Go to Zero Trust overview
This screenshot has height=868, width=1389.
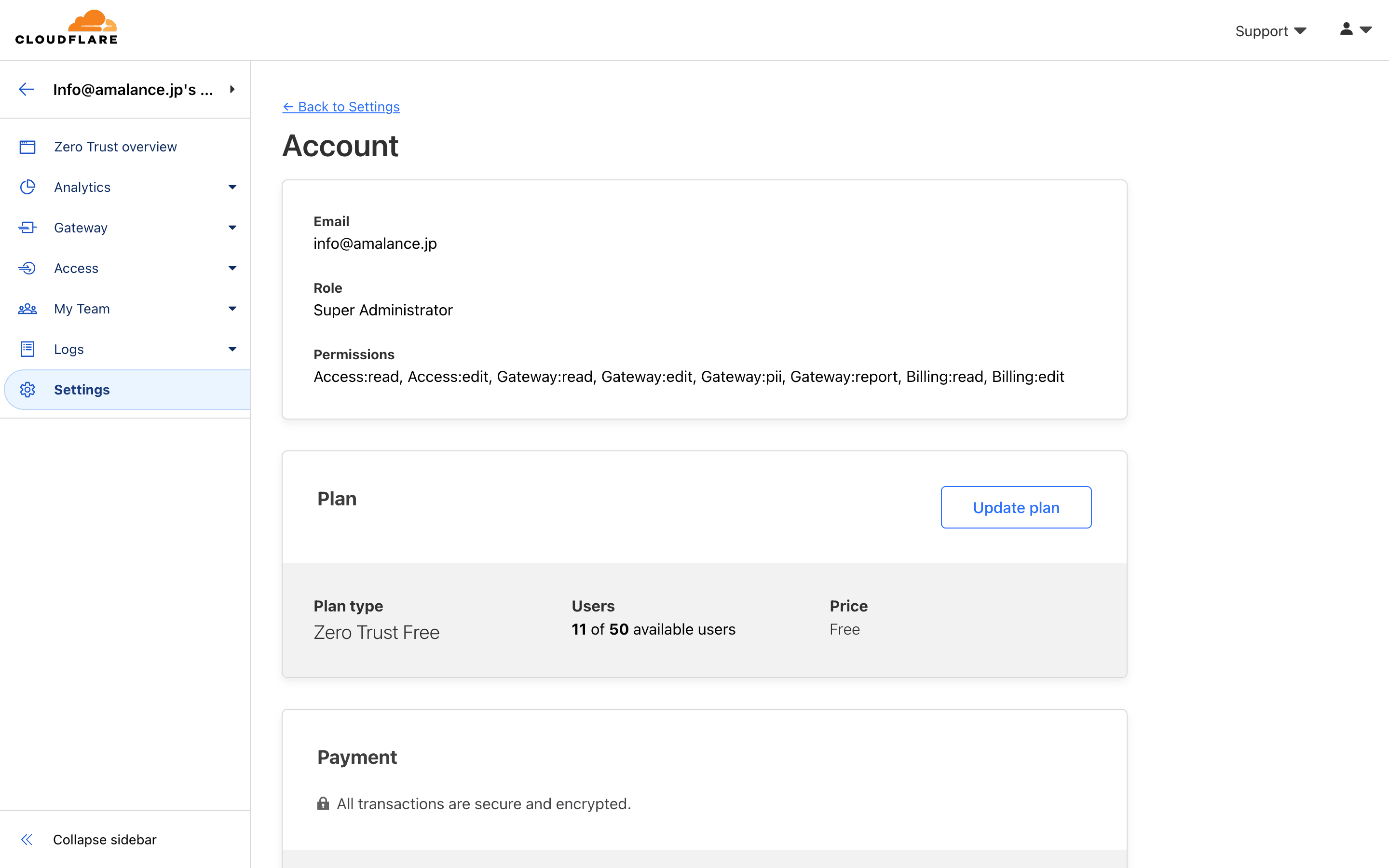(x=115, y=147)
